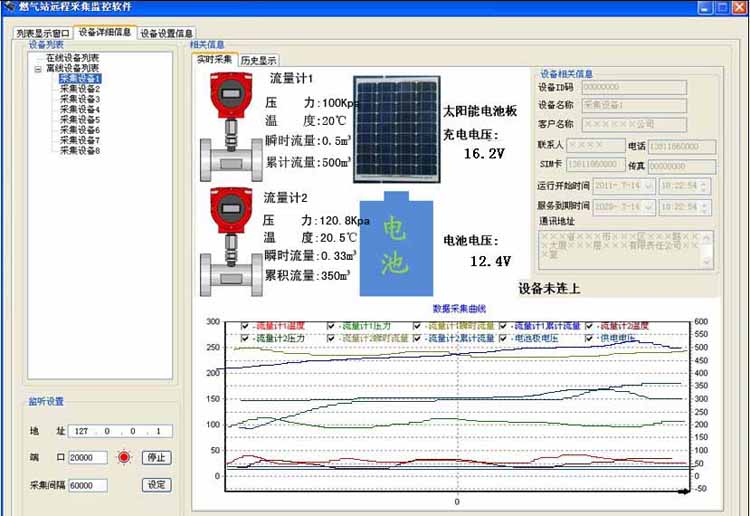
Task: Close the monitoring software window
Action: coord(739,8)
